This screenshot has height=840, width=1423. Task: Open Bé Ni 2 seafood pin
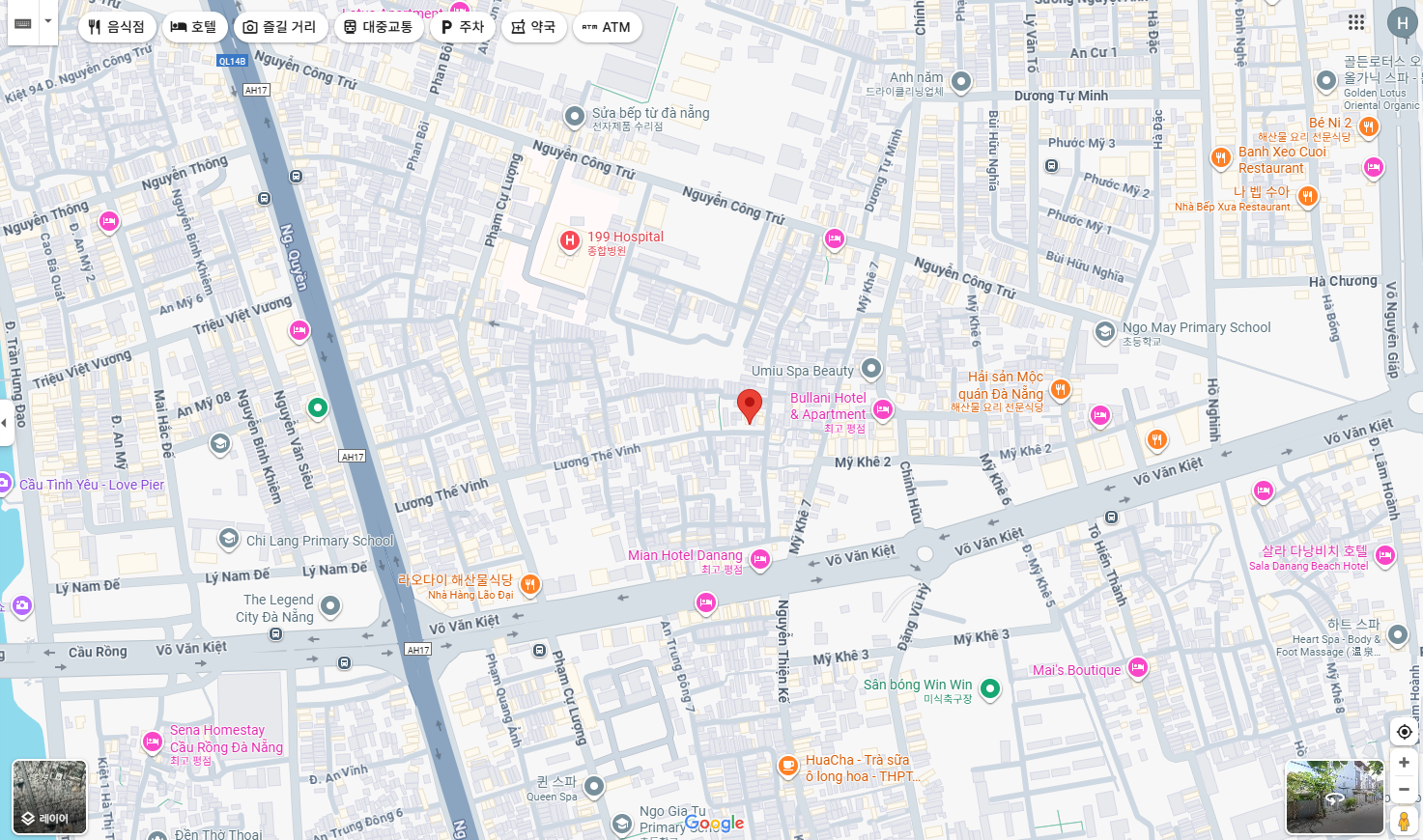coord(1368,126)
